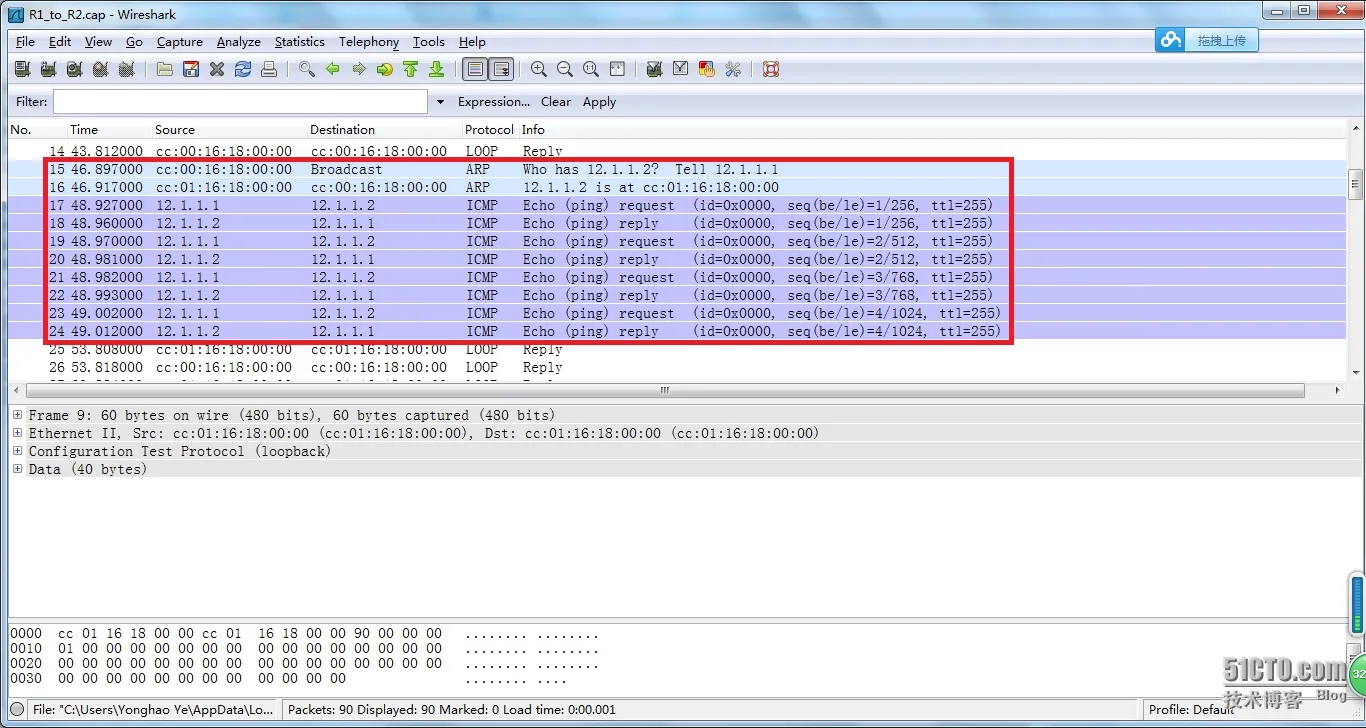Open the list of capture interfaces

[x=22, y=69]
